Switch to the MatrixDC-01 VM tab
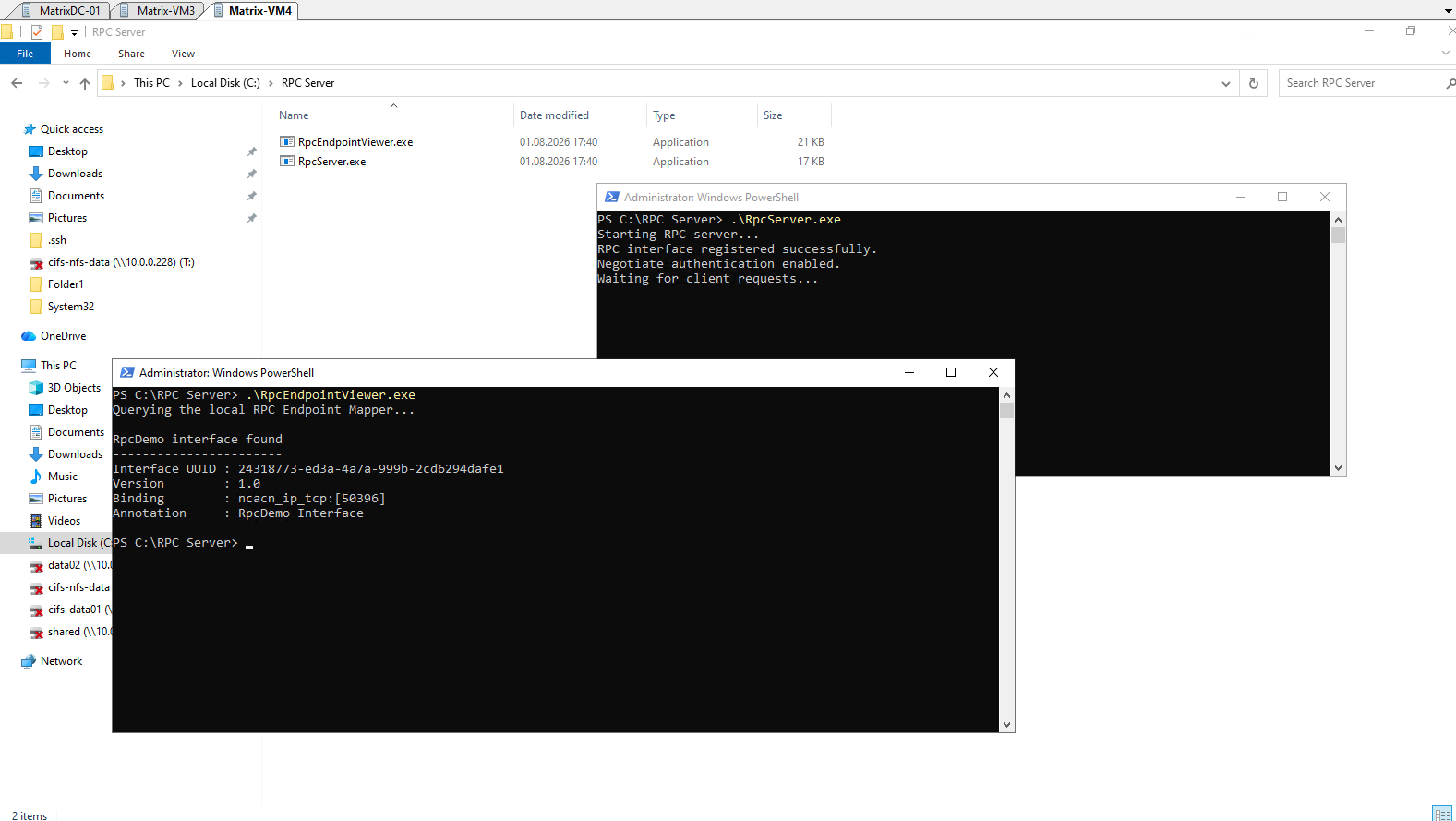The image size is (1456, 821). pos(61,10)
